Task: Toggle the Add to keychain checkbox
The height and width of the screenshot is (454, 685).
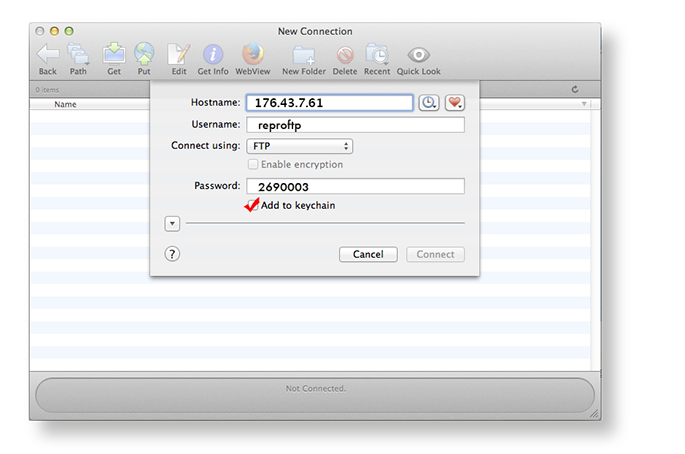Action: [253, 205]
